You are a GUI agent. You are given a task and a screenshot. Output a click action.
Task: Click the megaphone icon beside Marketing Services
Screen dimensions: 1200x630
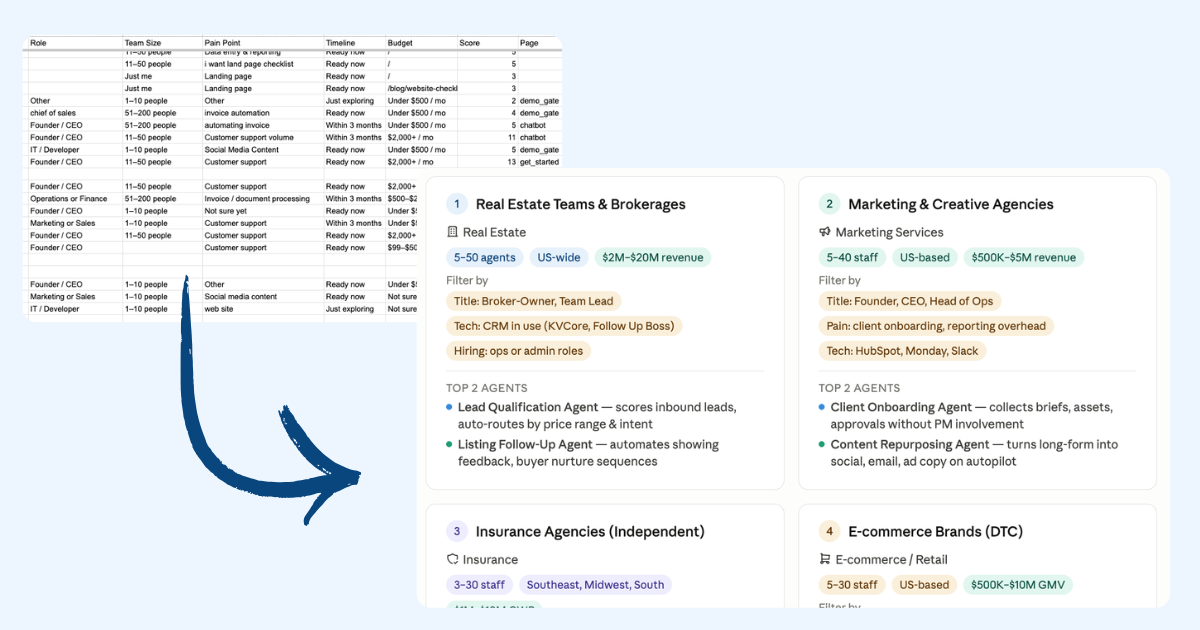point(825,232)
